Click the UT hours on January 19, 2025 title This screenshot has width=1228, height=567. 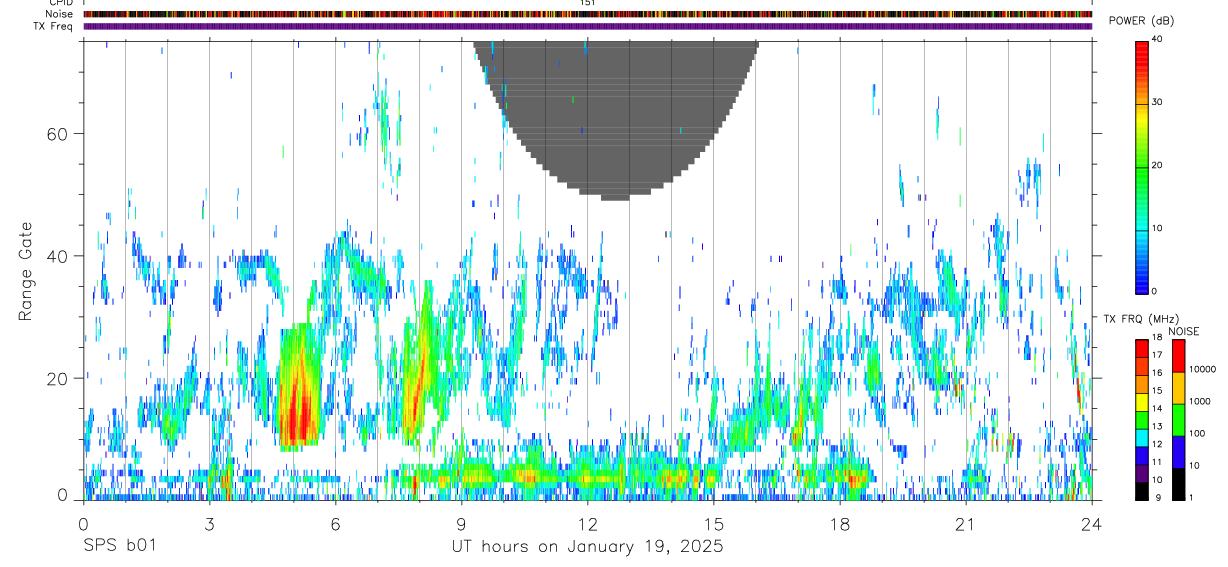[x=587, y=547]
